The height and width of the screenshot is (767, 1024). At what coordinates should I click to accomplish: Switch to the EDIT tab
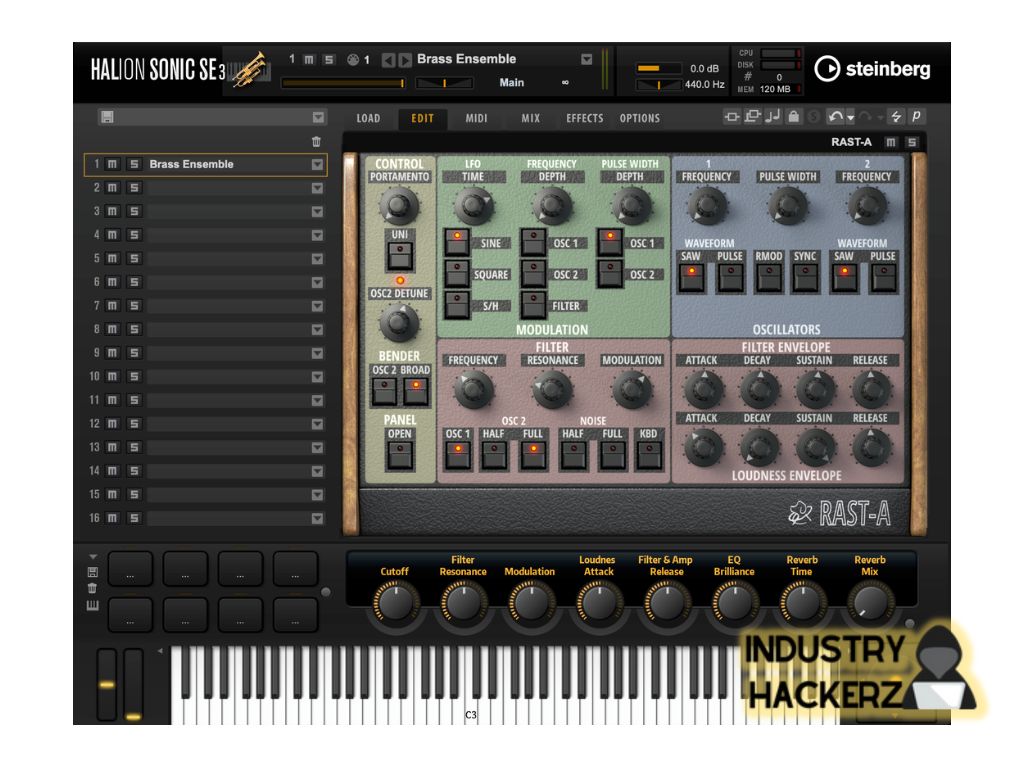coord(423,118)
